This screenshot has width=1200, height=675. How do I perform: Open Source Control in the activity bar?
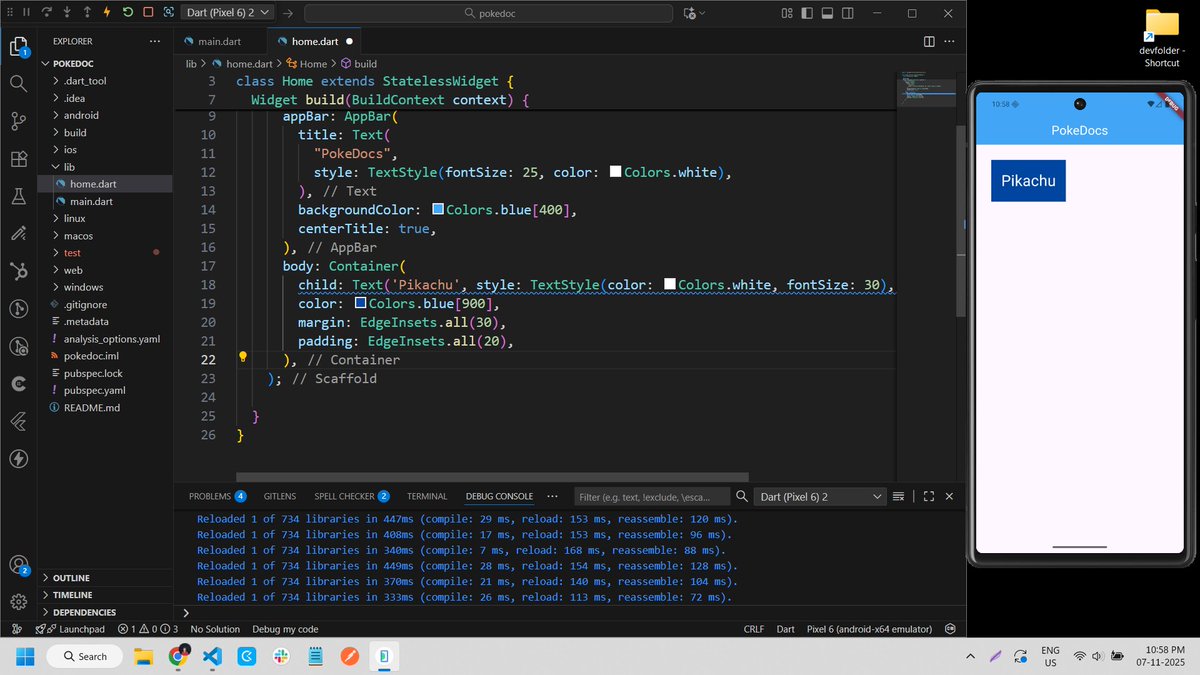click(18, 121)
